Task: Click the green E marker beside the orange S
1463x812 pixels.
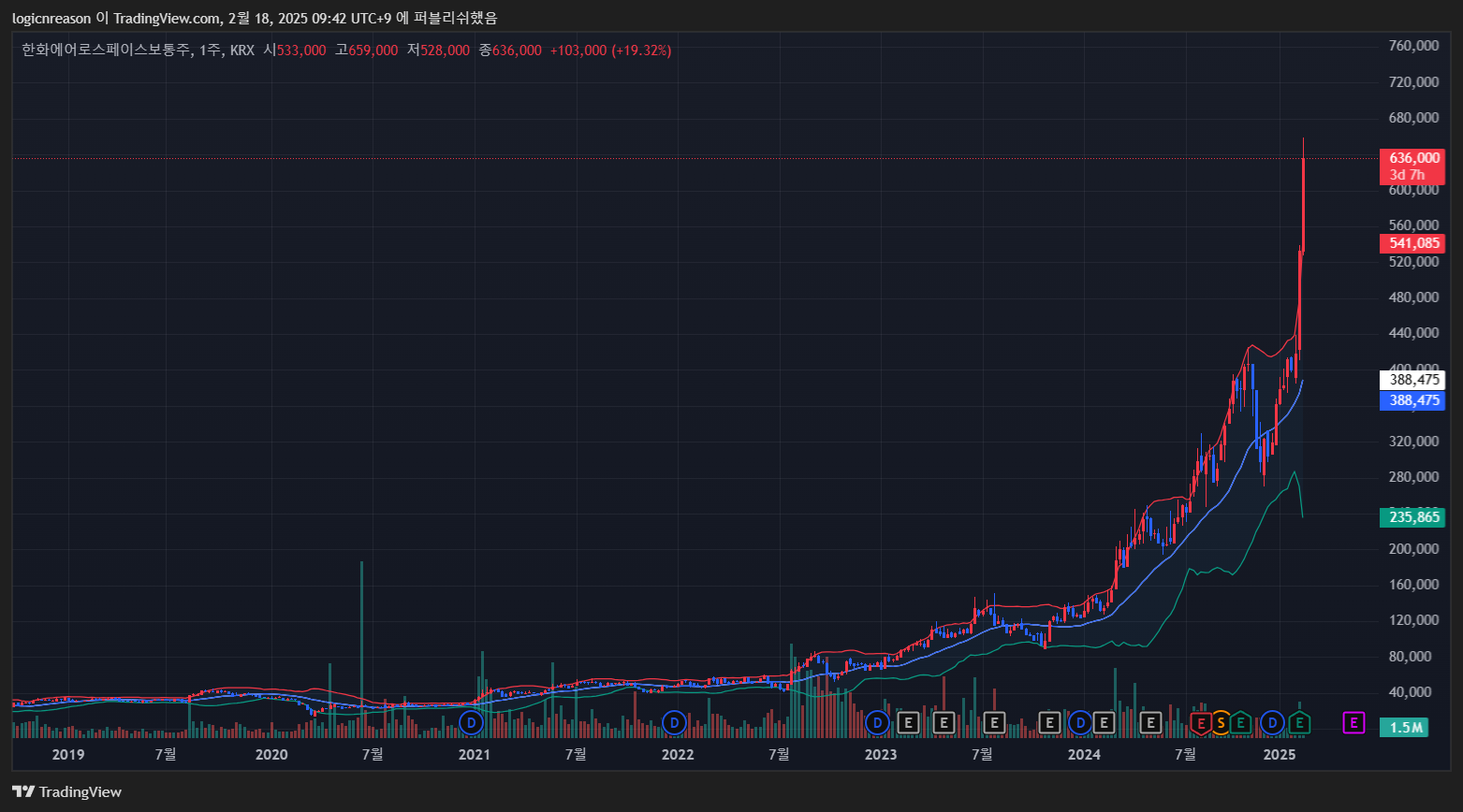Action: (x=1240, y=722)
